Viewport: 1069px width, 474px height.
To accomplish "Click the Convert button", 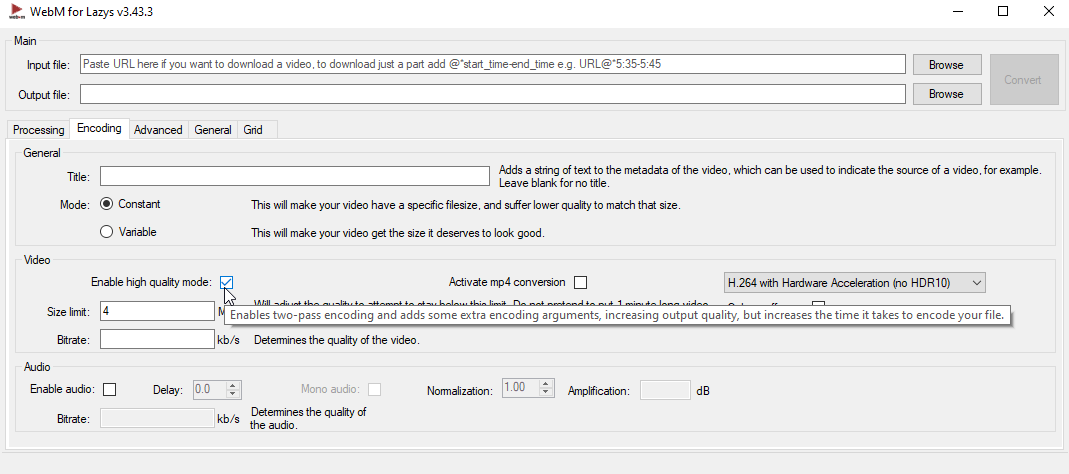I will 1022,80.
